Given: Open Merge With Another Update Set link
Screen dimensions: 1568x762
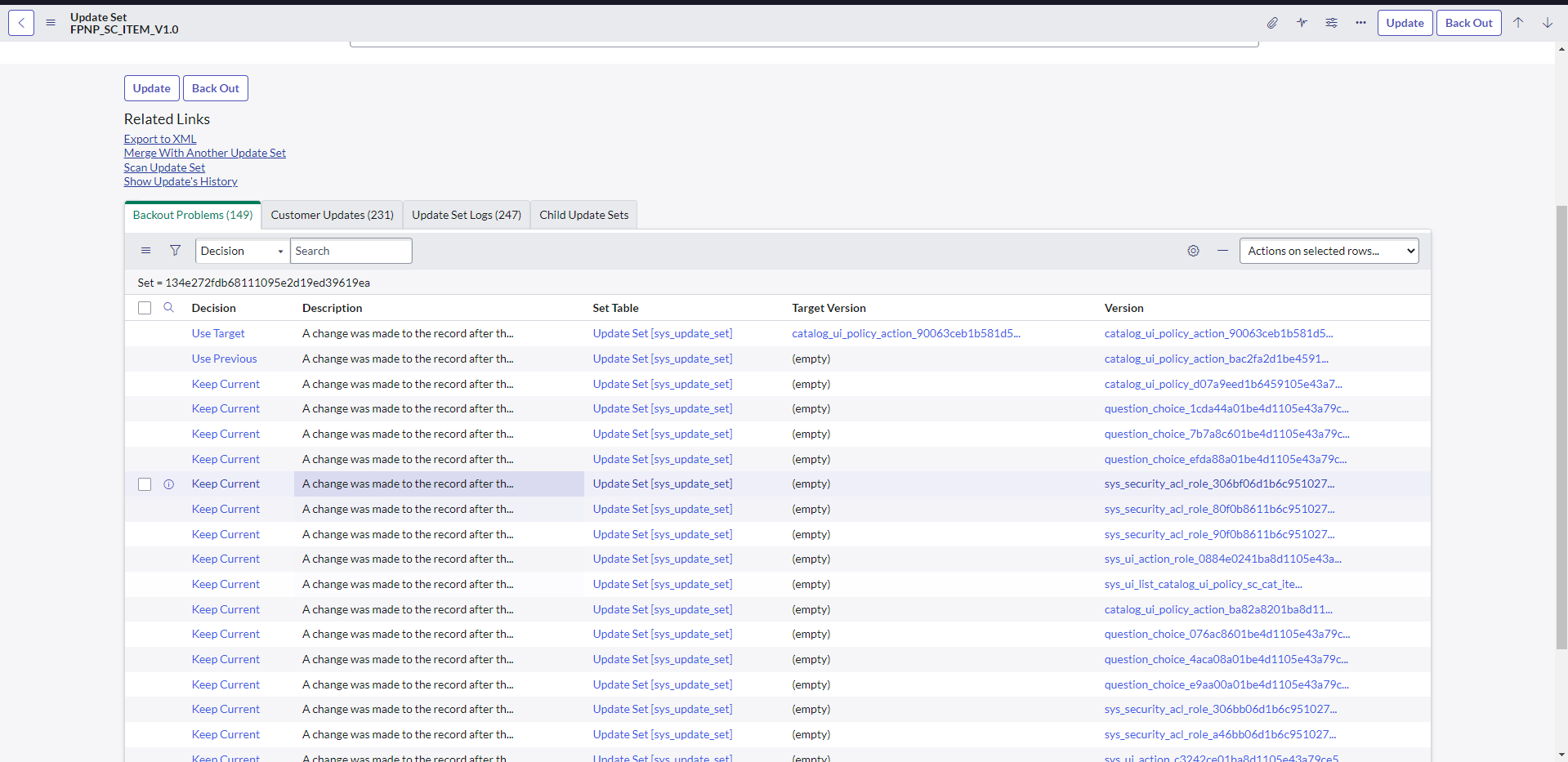Looking at the screenshot, I should click(x=205, y=153).
